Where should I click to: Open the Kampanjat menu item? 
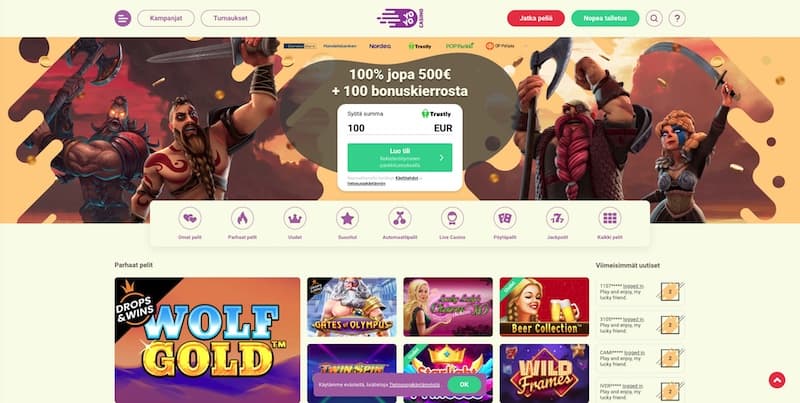pyautogui.click(x=166, y=18)
